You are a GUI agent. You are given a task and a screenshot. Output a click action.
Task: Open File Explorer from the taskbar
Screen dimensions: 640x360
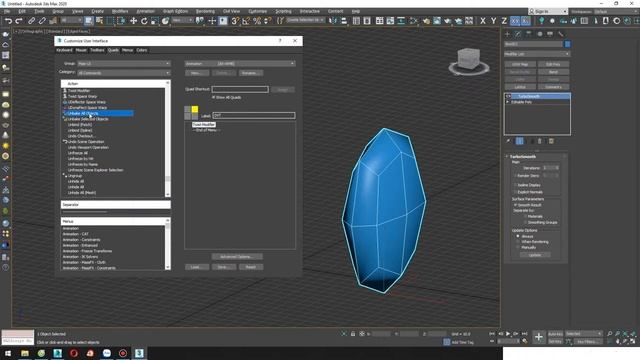point(25,353)
